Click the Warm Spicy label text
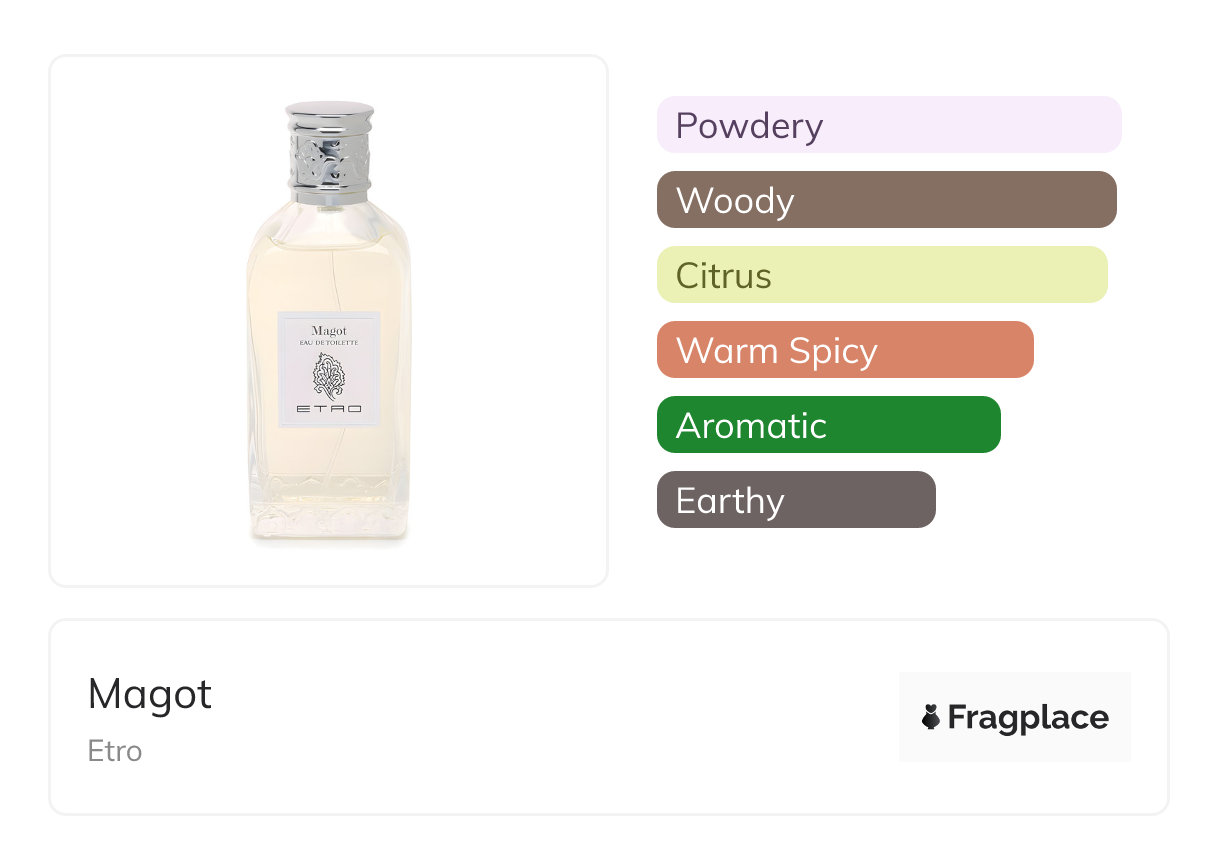Screen dimensions: 1218x864 coord(776,351)
